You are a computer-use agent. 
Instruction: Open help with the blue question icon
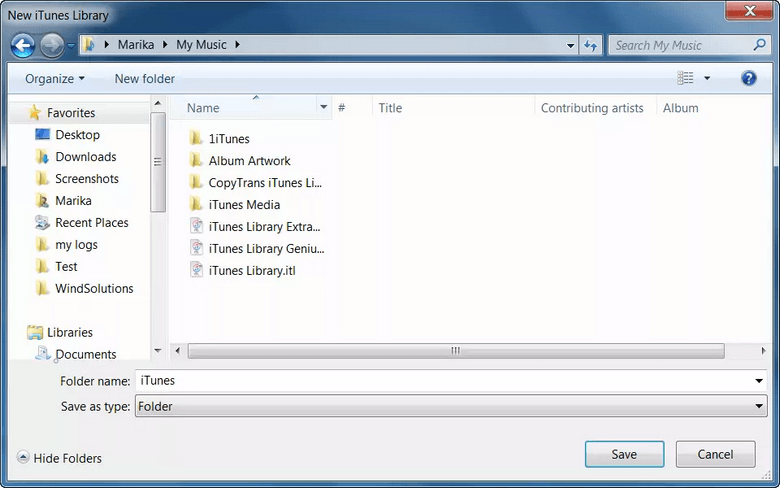749,78
